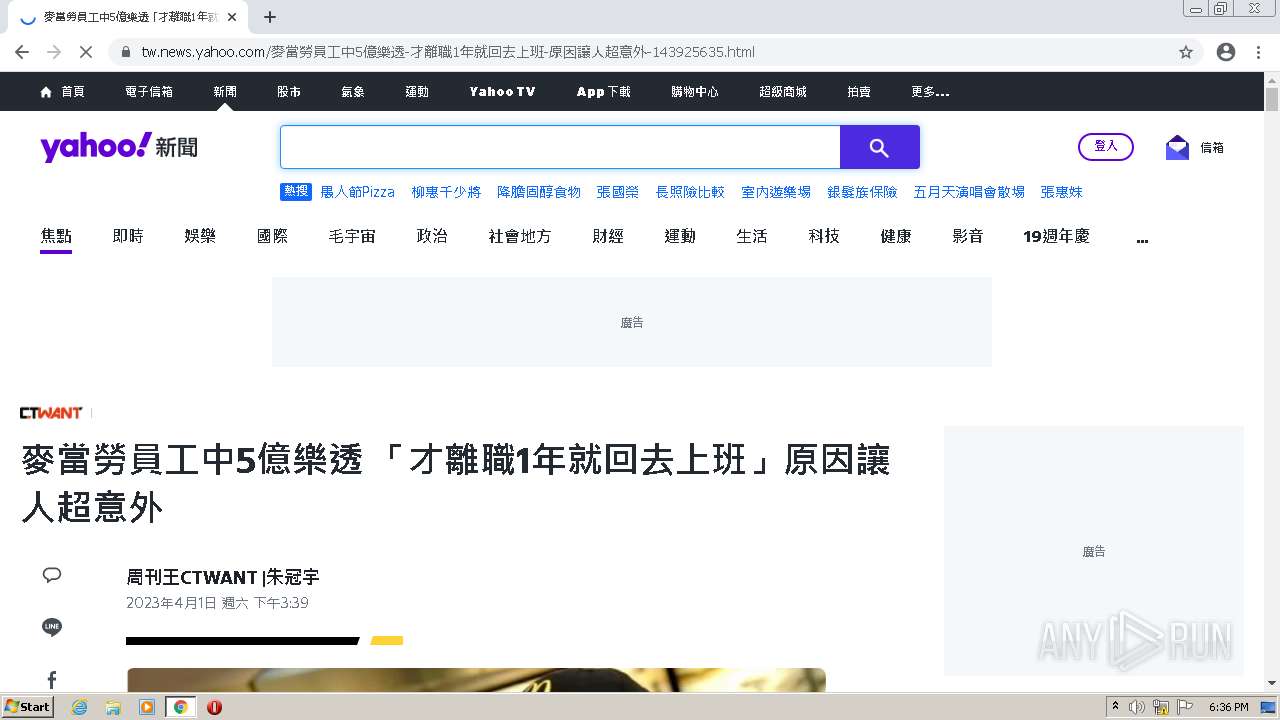Select the 娛樂 news tab

(200, 237)
